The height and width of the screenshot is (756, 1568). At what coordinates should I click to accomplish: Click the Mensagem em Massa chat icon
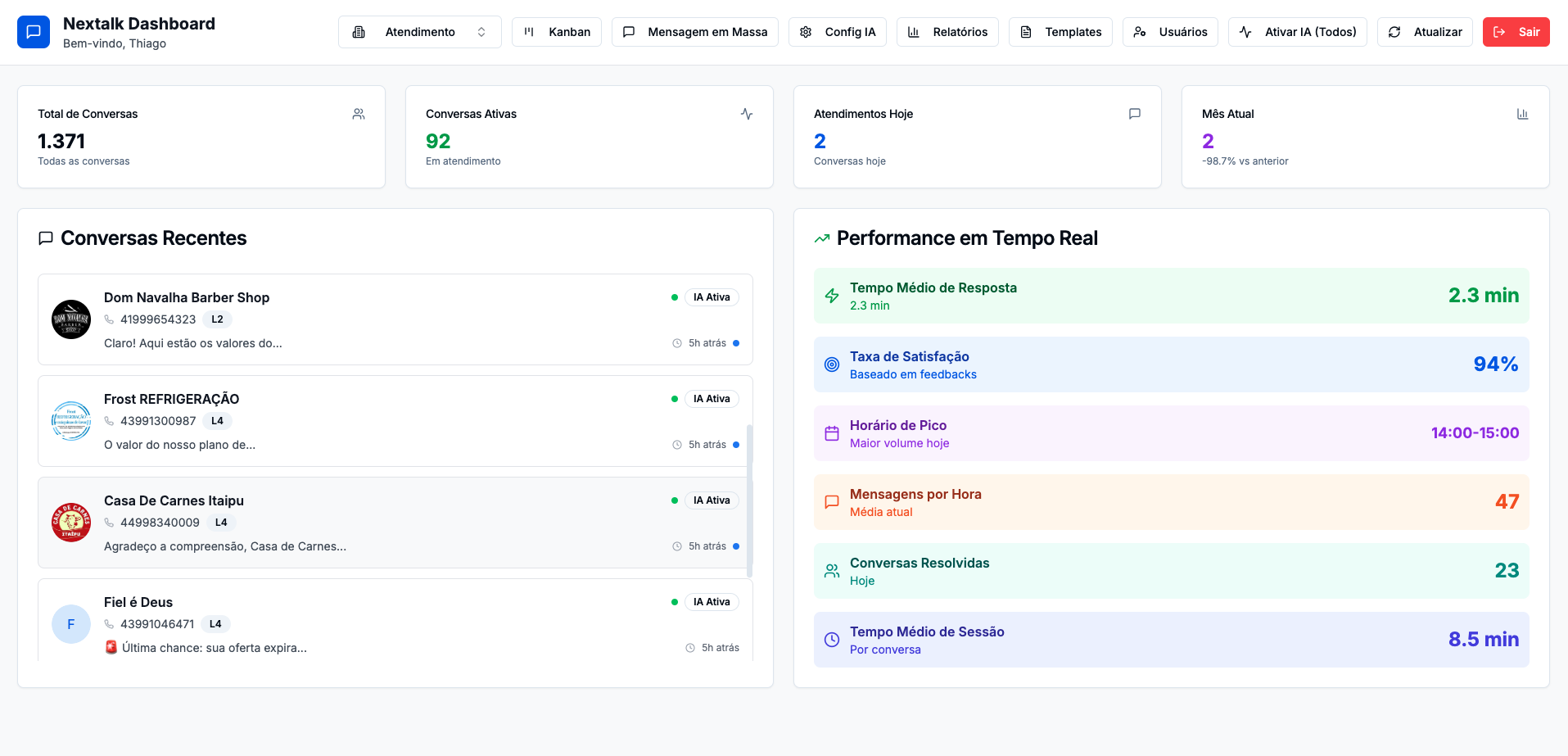coord(628,31)
